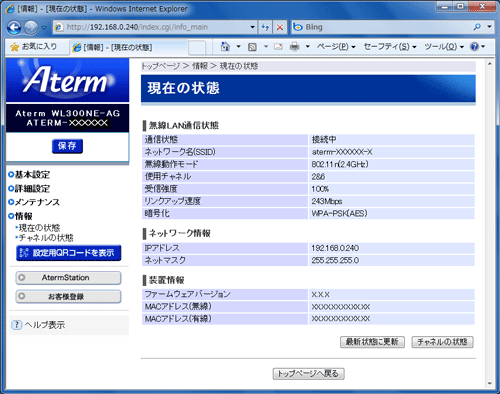Click the red Stop loading icon
Screen dimensions: 500x394
280,27
